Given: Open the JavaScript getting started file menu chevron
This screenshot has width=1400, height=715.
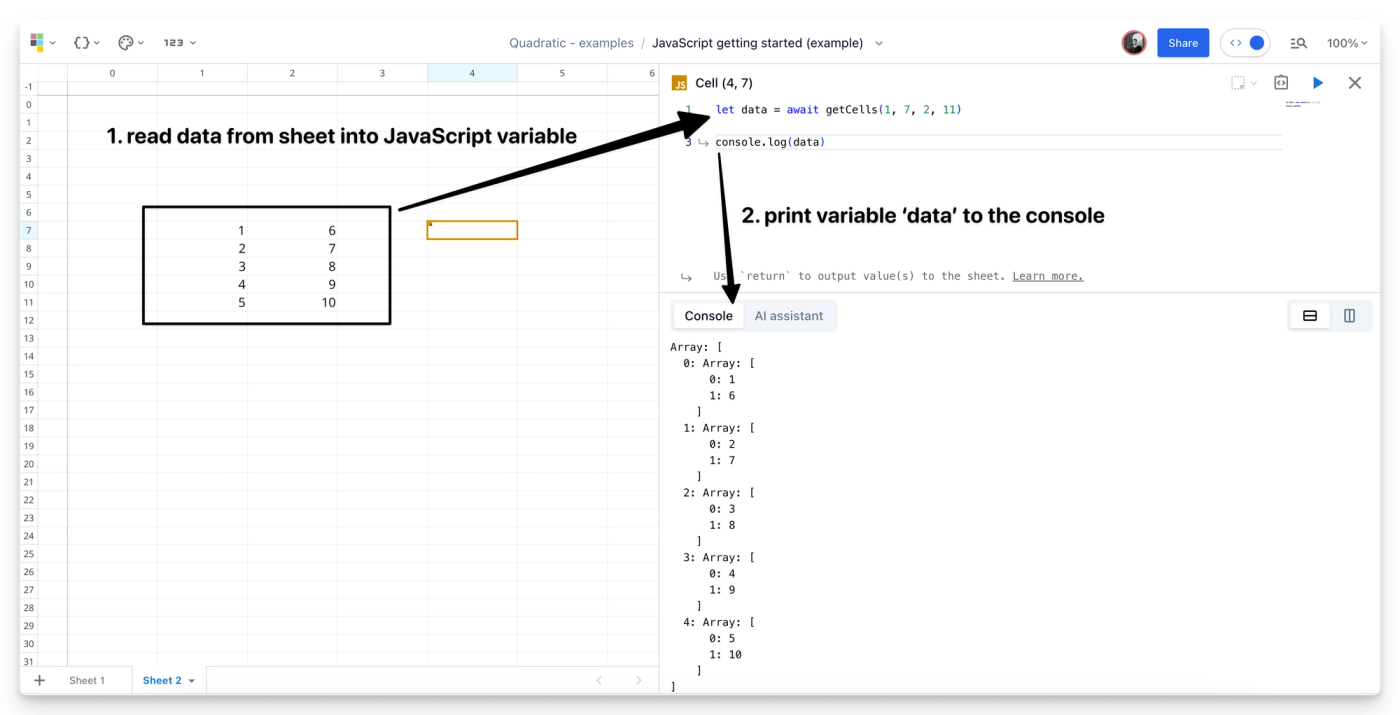Looking at the screenshot, I should (878, 43).
